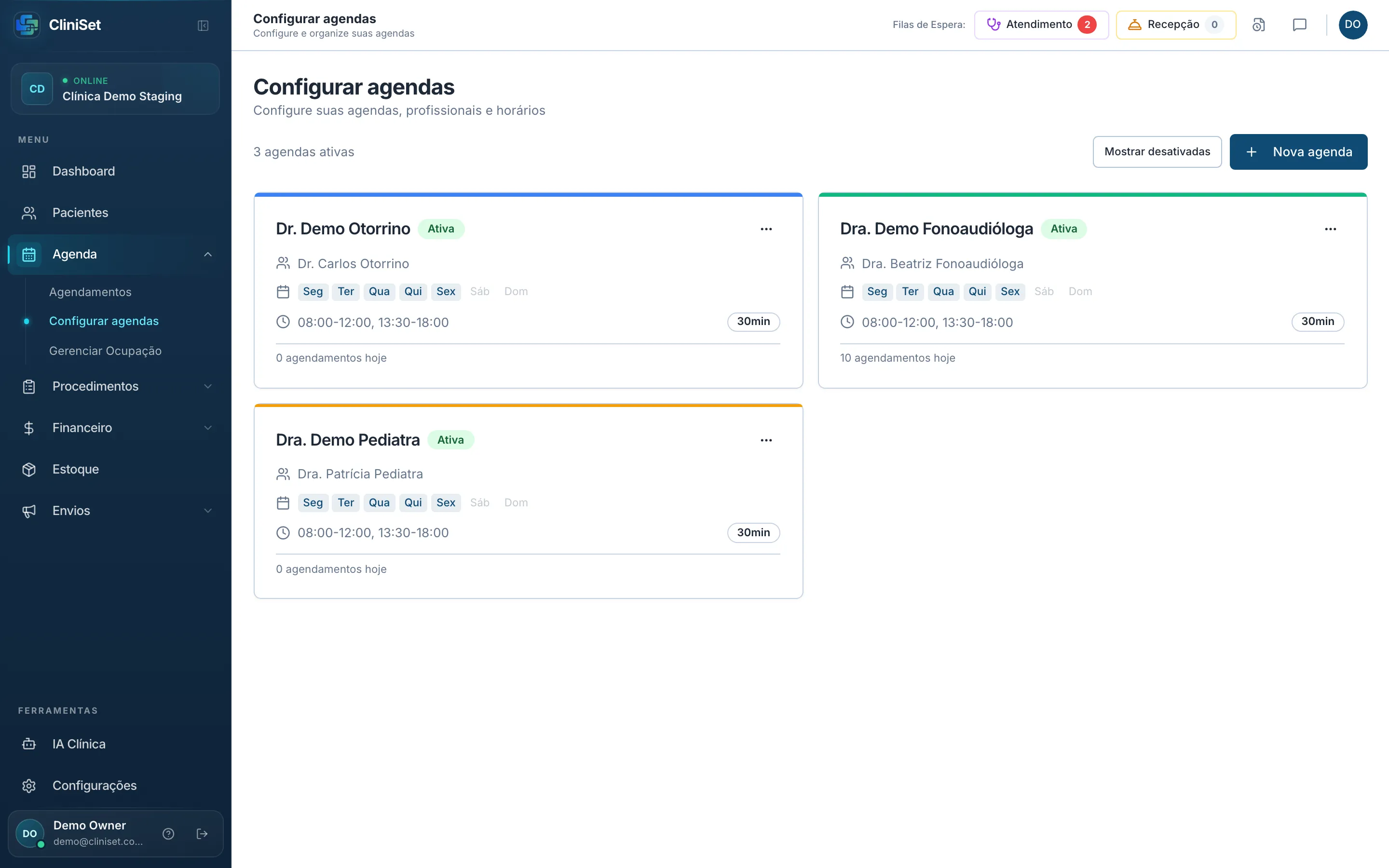Open the DO profile avatar in header
The width and height of the screenshot is (1389, 868).
(1353, 25)
